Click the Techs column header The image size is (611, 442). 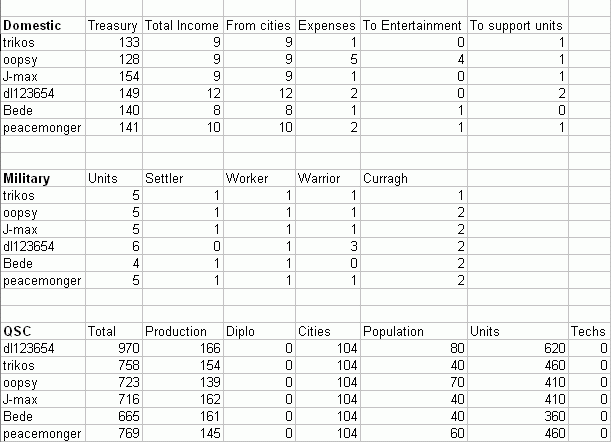click(x=589, y=331)
